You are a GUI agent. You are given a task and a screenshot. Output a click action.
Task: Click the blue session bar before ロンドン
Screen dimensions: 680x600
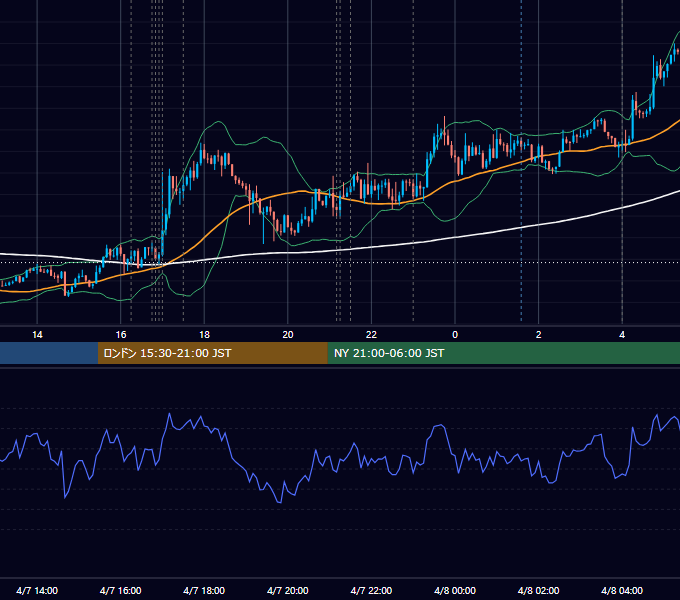[49, 353]
